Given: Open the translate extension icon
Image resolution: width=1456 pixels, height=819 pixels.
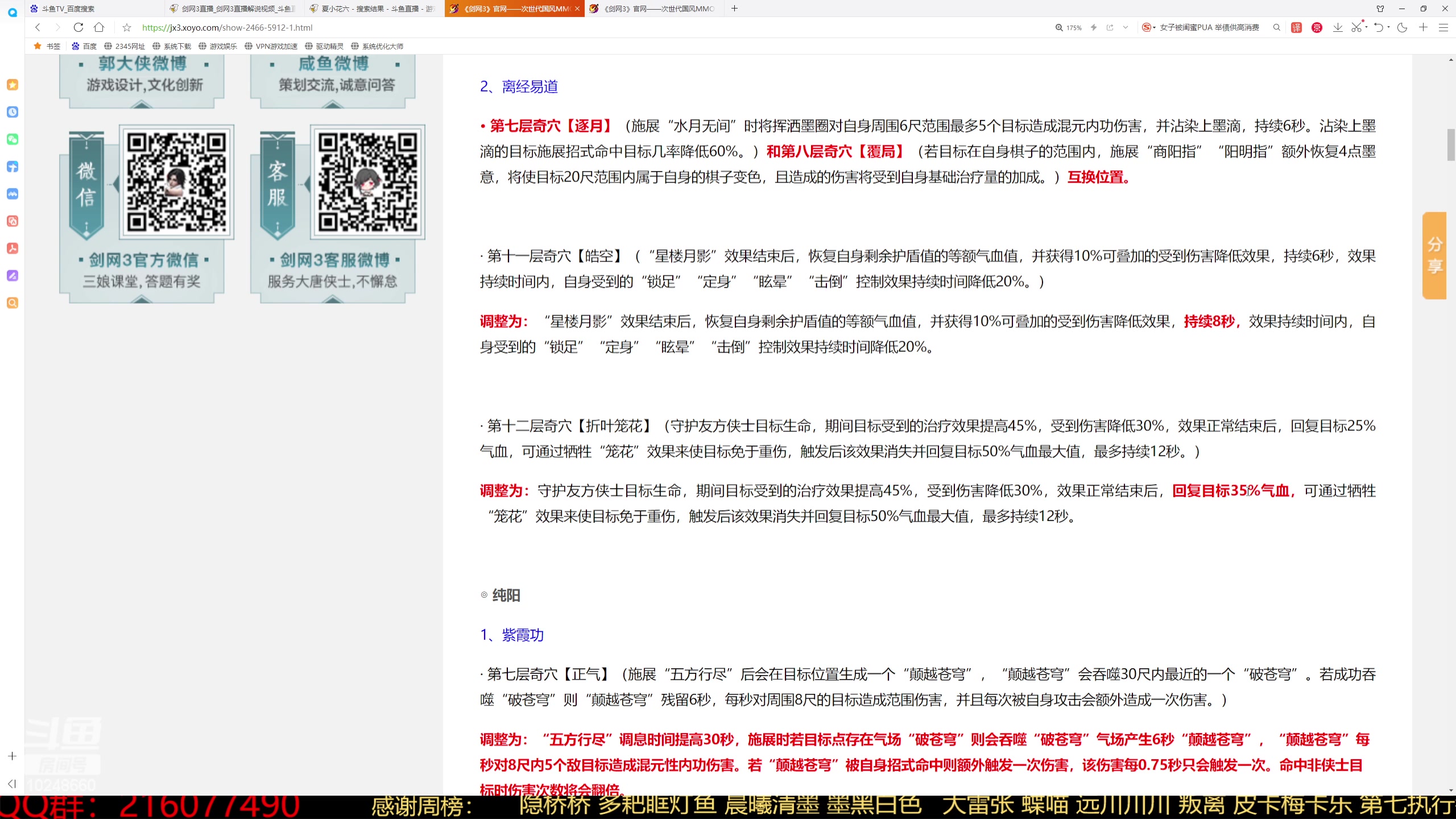Looking at the screenshot, I should tap(1297, 27).
